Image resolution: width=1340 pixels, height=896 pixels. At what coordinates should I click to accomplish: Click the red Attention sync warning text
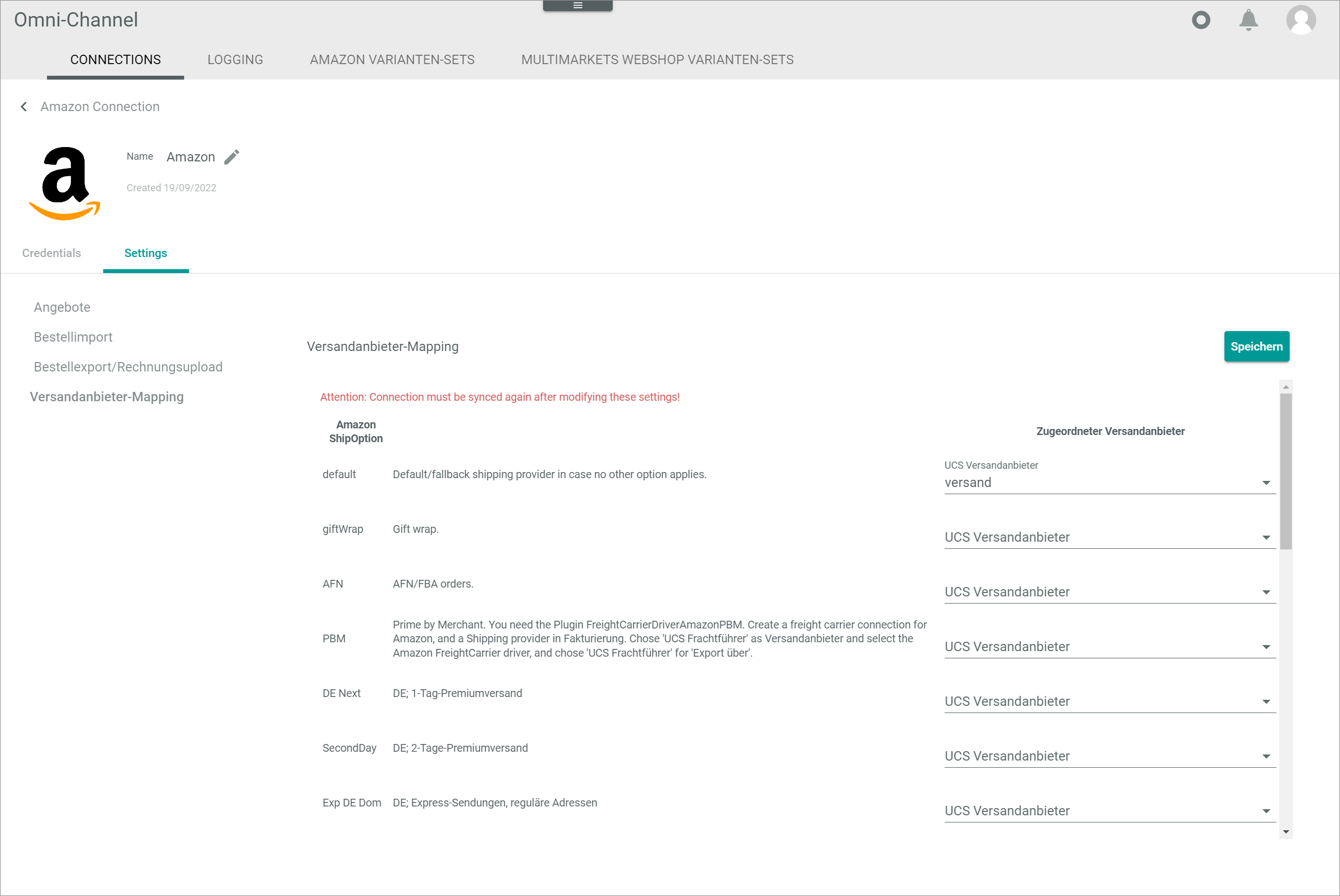tap(499, 397)
